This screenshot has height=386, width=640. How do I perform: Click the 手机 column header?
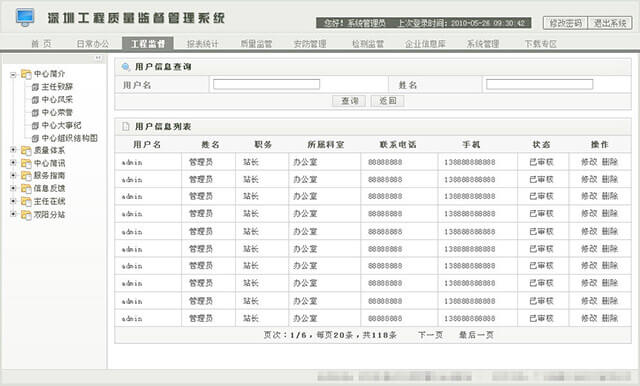coord(471,144)
